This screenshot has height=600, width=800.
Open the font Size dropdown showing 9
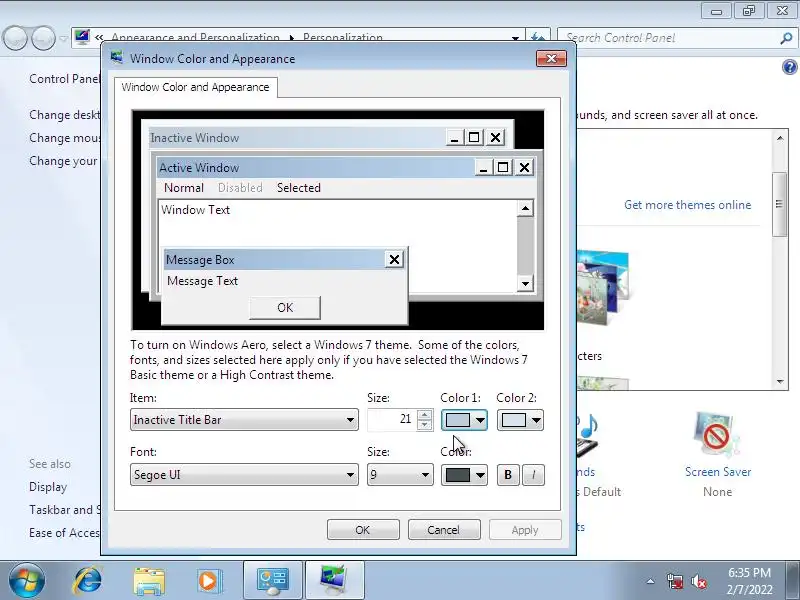coord(400,474)
